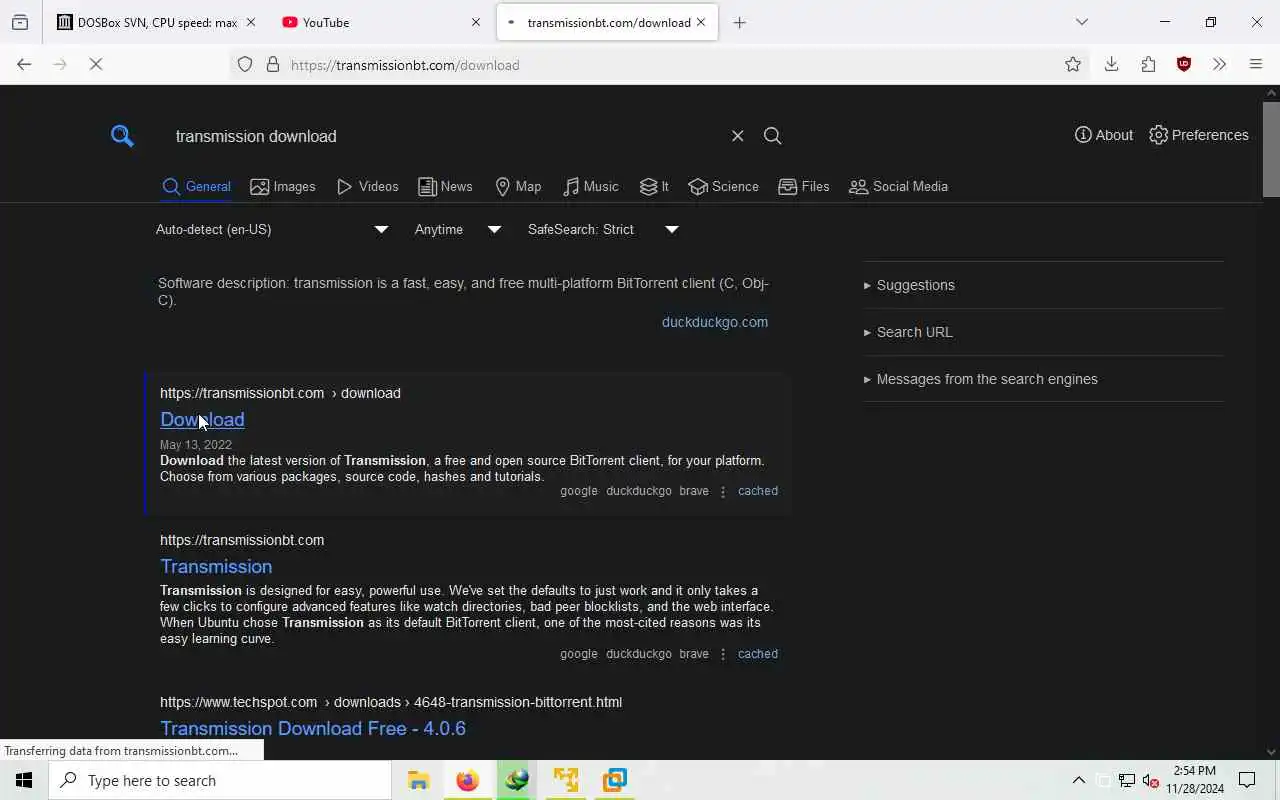Click the SearXNG magnifier logo
1280x800 pixels.
(x=122, y=136)
